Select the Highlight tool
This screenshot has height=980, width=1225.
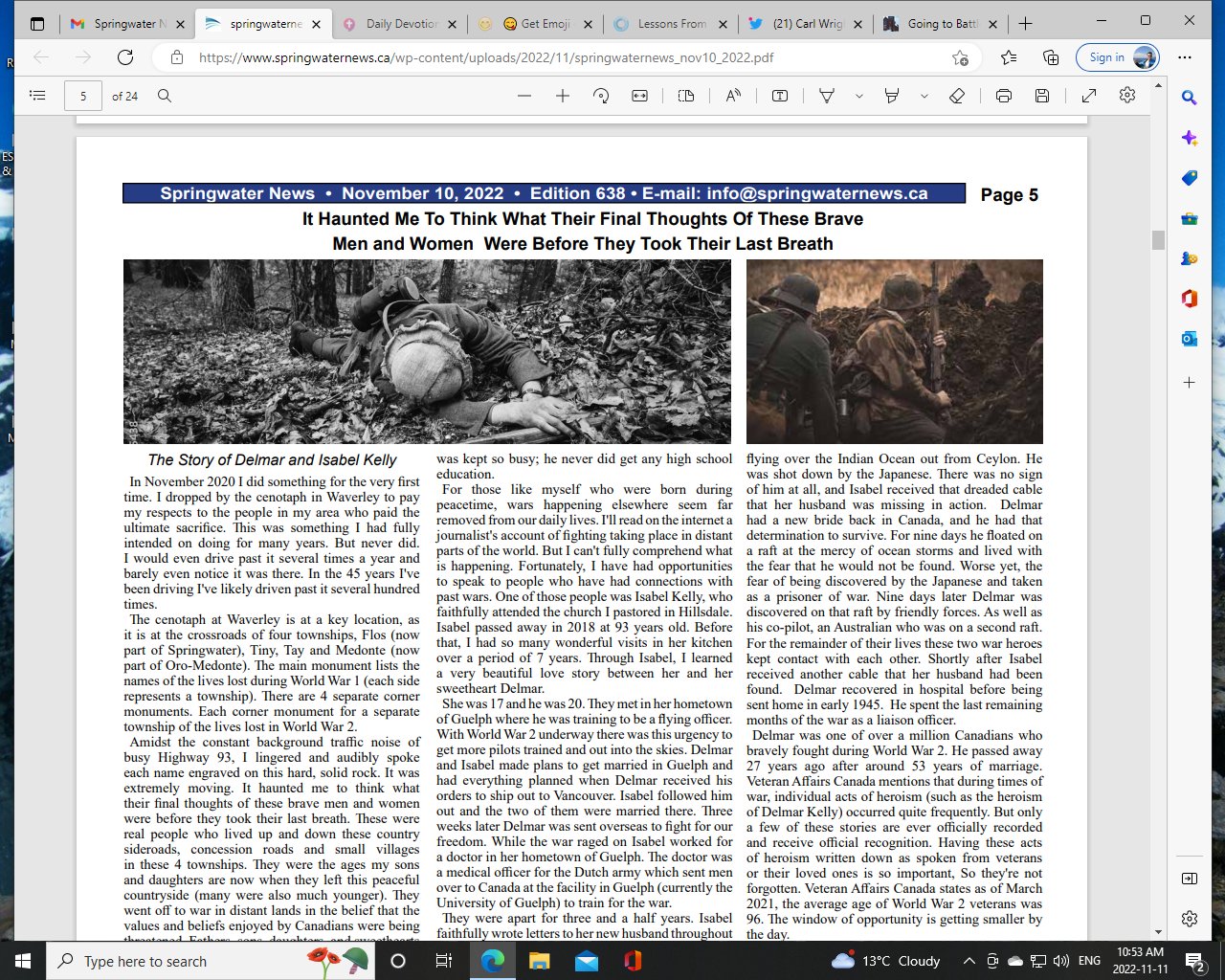coord(892,96)
